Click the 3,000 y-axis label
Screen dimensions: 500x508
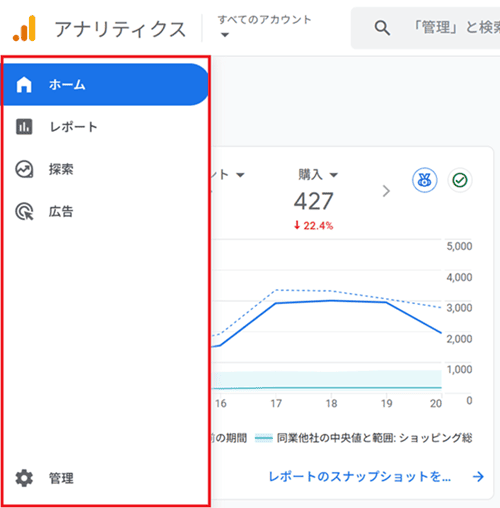[x=459, y=308]
